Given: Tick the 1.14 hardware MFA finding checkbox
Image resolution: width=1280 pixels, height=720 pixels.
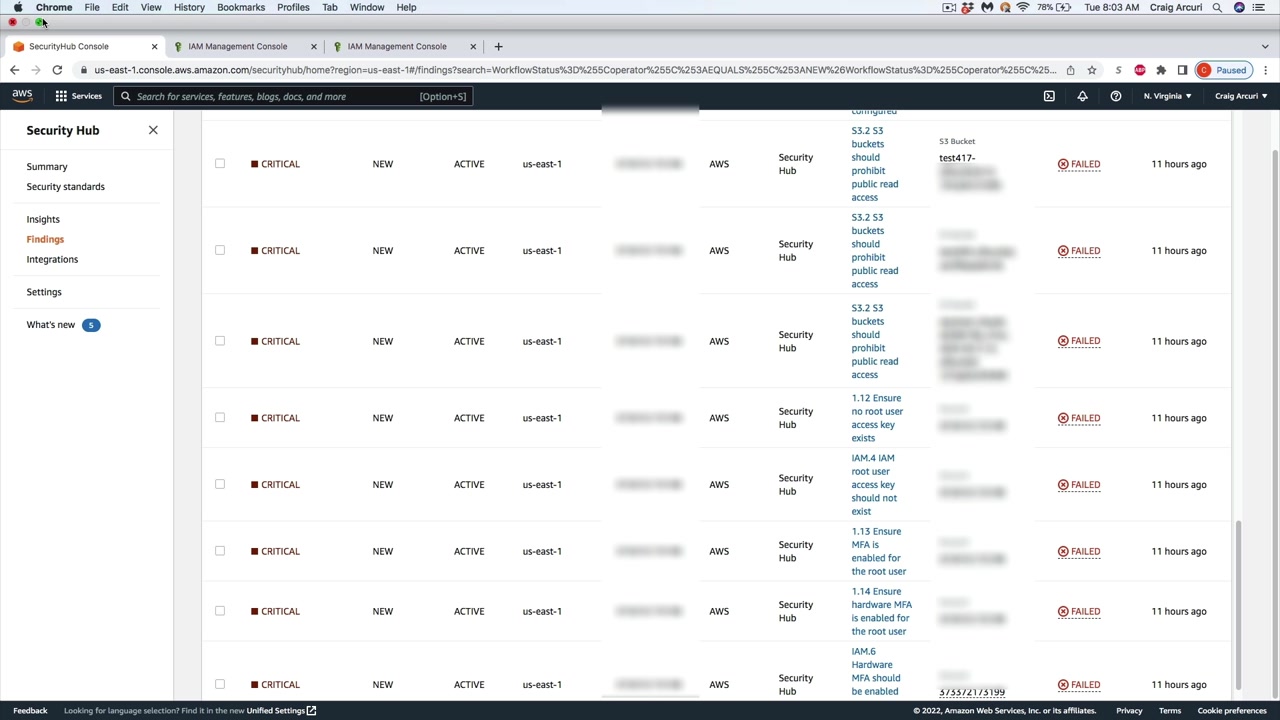Looking at the screenshot, I should 220,611.
